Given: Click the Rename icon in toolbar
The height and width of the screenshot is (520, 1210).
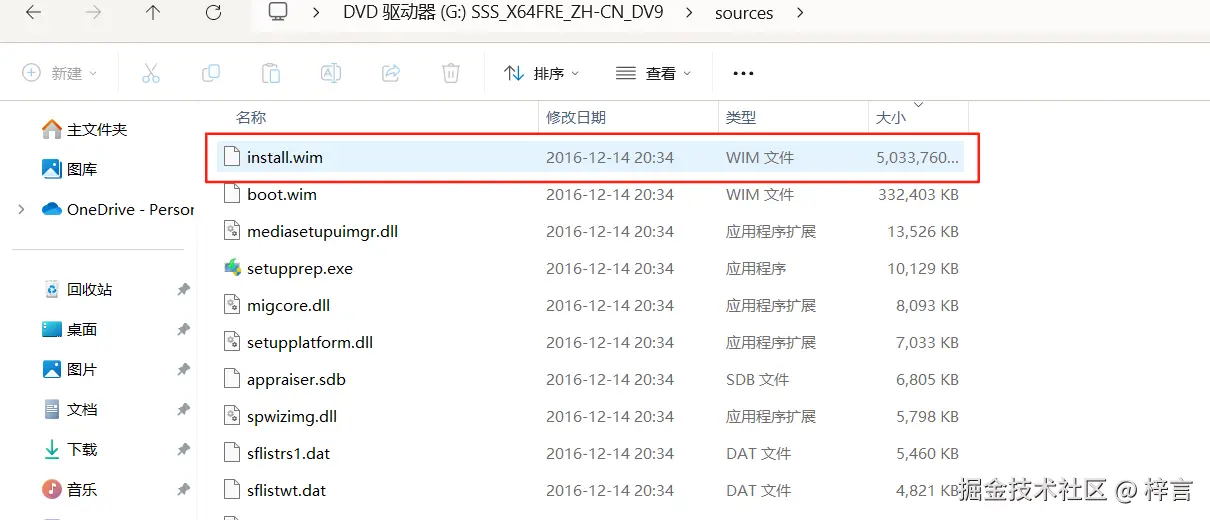Looking at the screenshot, I should click(331, 73).
